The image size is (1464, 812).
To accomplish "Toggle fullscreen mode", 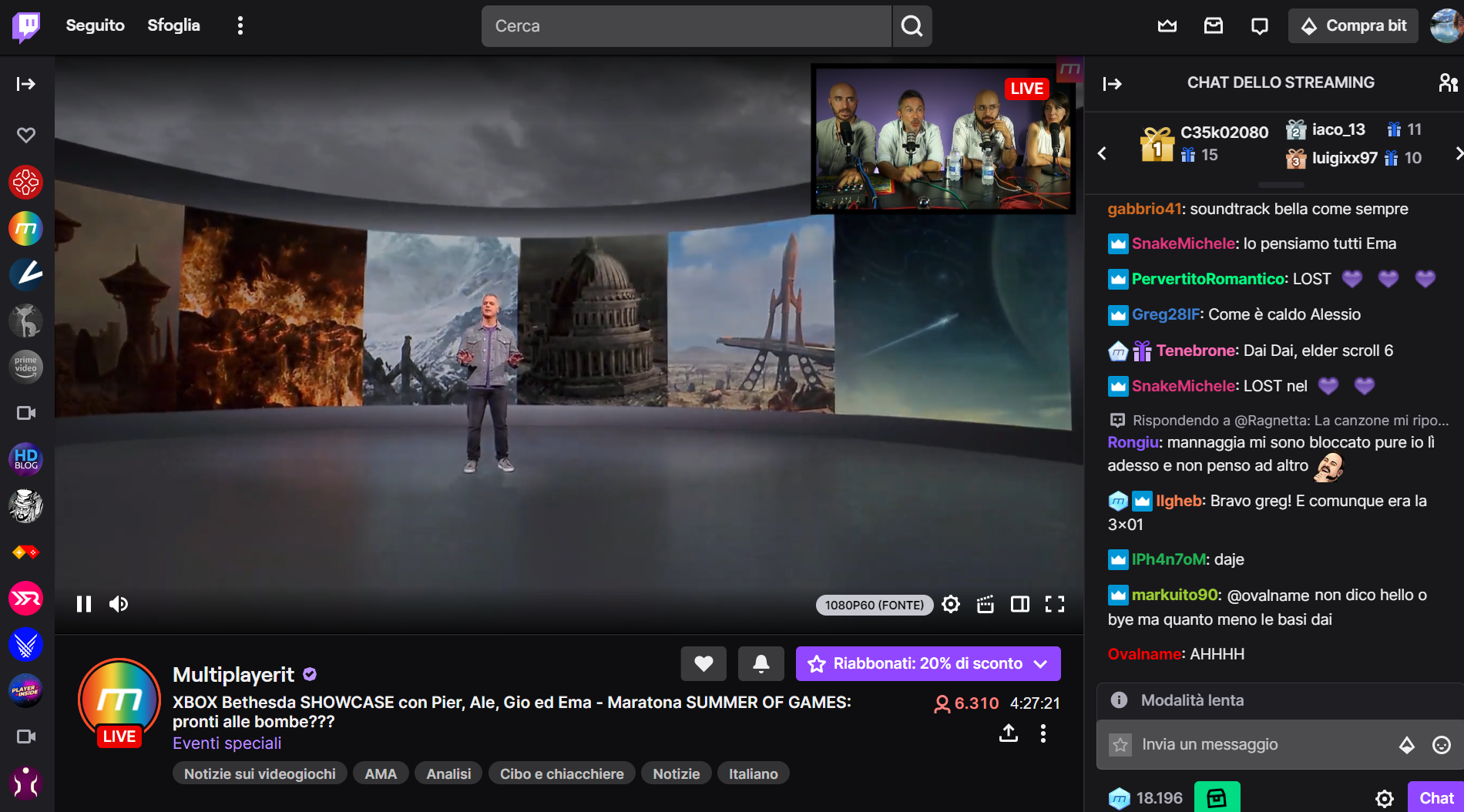I will coord(1055,604).
